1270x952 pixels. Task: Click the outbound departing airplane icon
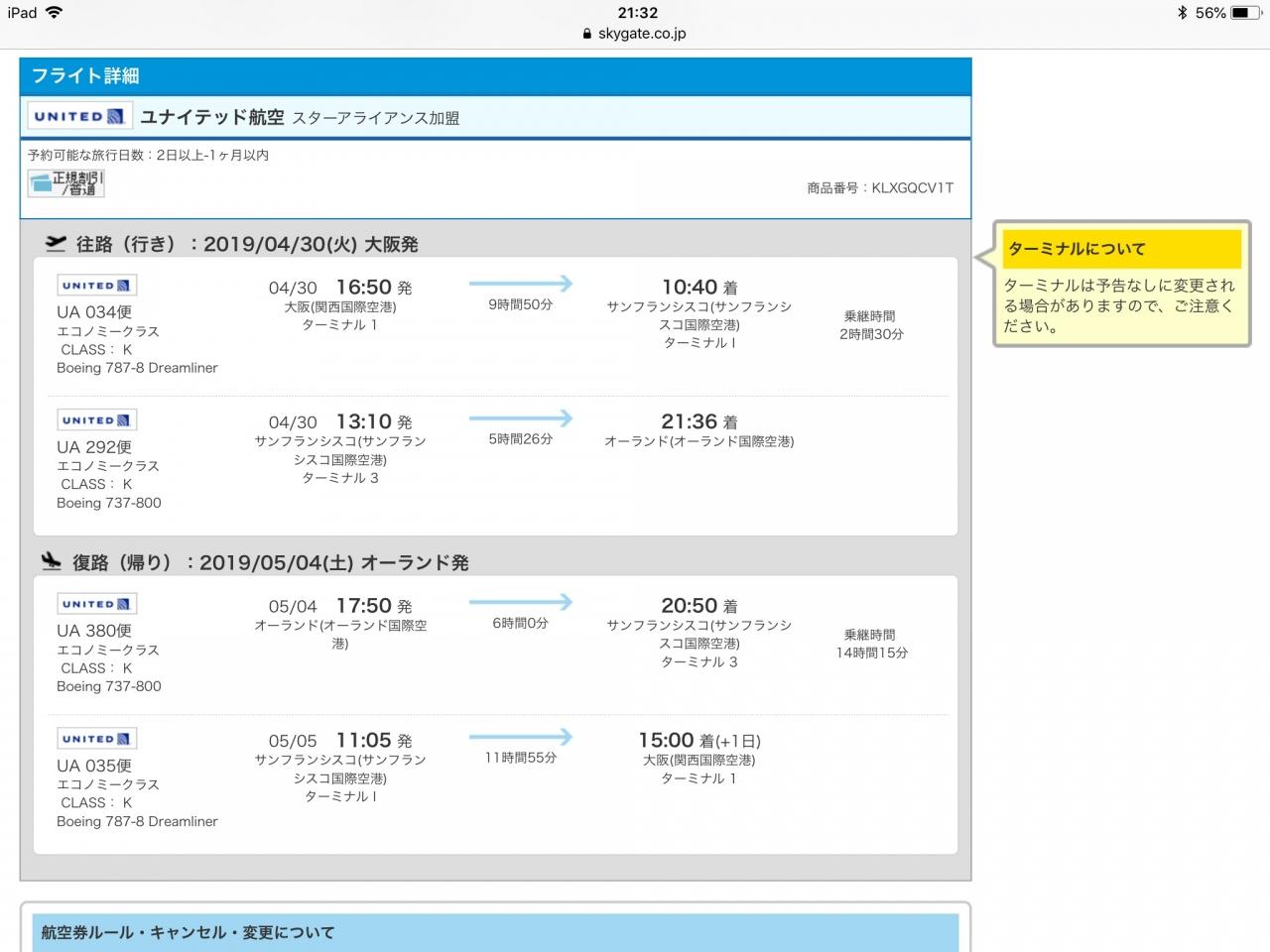pos(56,243)
